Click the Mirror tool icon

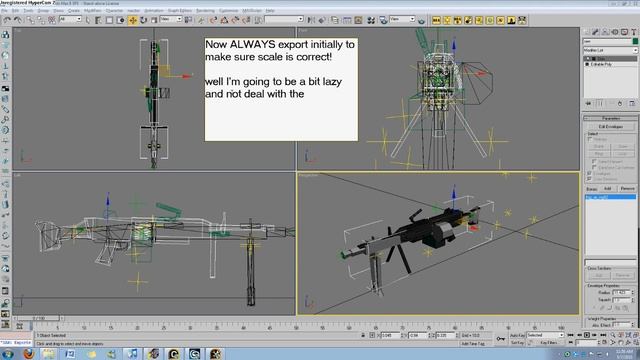click(311, 20)
